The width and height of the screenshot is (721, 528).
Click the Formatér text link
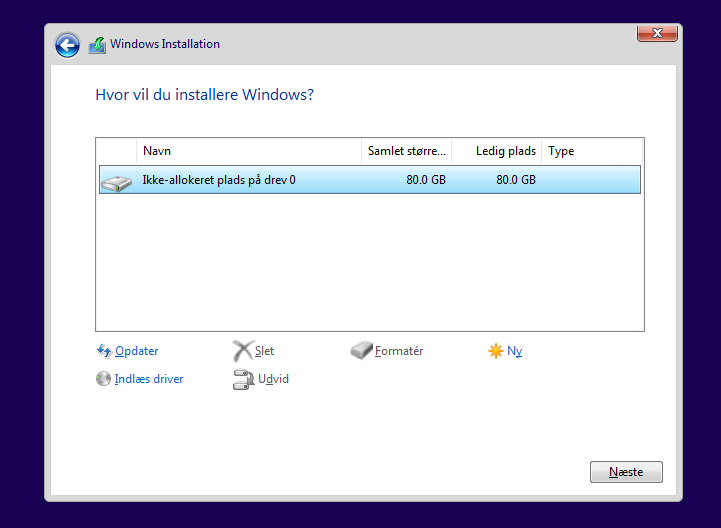[399, 351]
